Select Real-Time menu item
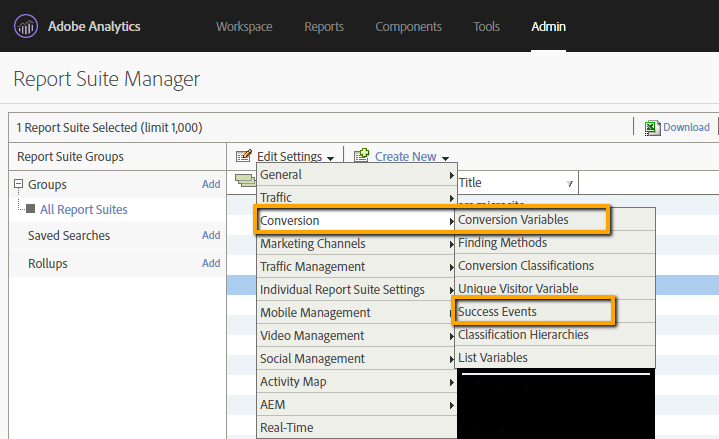The image size is (719, 439). [357, 428]
